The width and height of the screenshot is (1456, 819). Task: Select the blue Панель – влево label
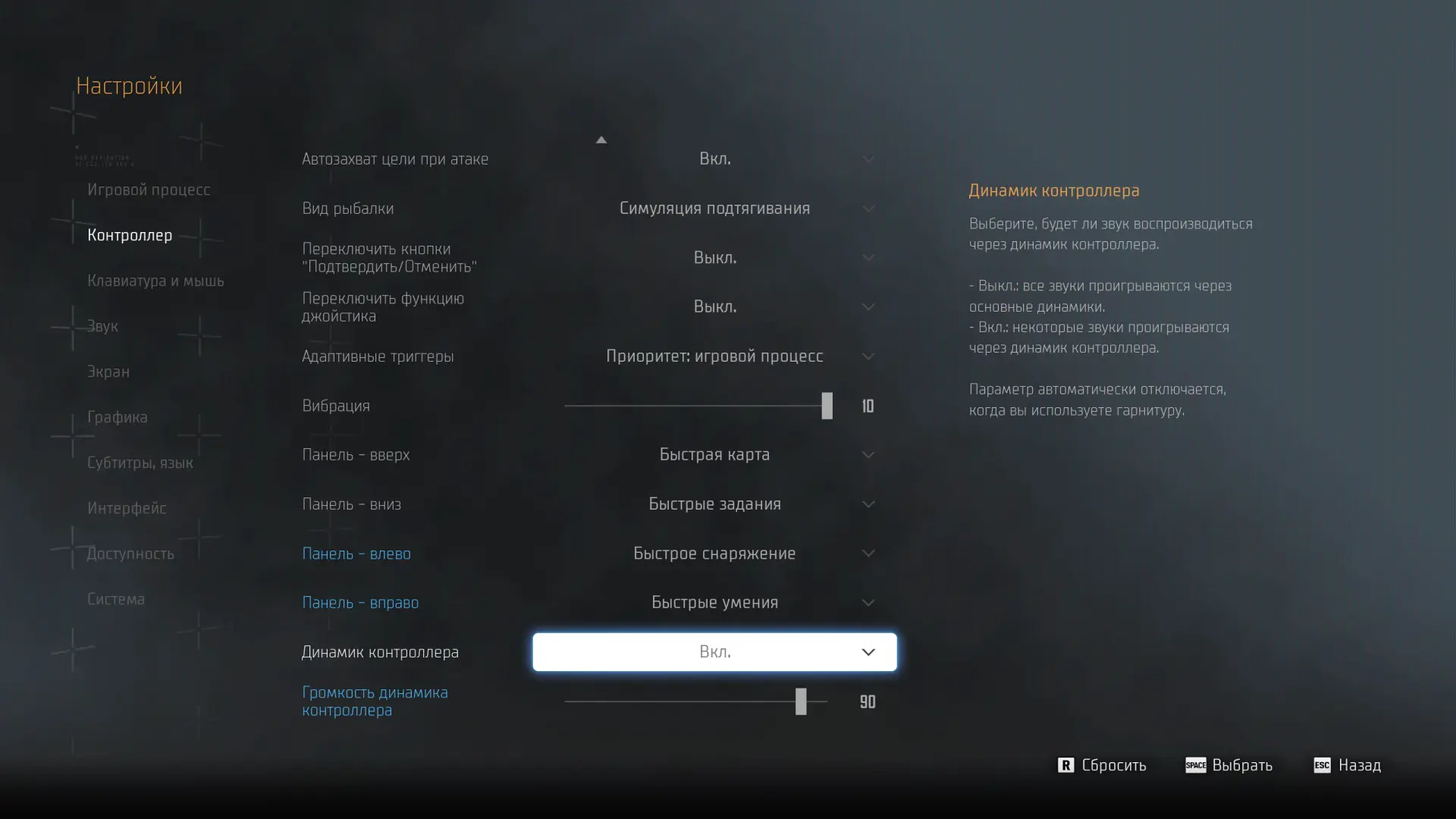[x=356, y=554]
